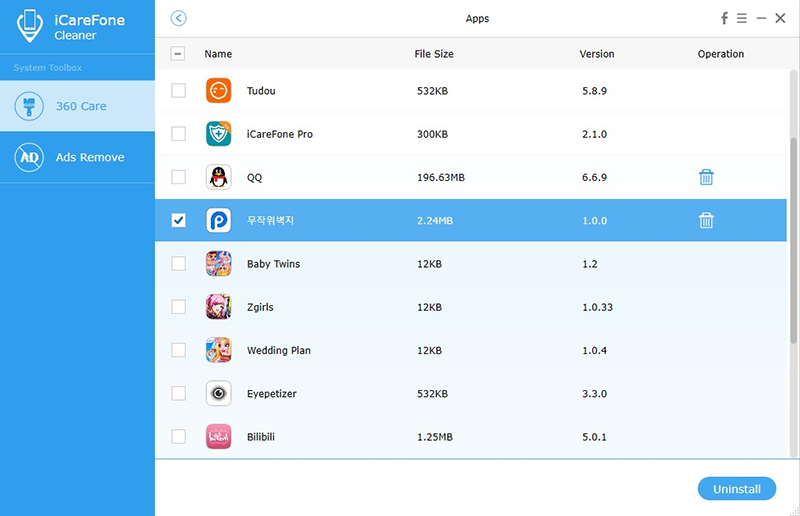Click the 360 Care brush icon
The height and width of the screenshot is (516, 800).
coord(29,106)
